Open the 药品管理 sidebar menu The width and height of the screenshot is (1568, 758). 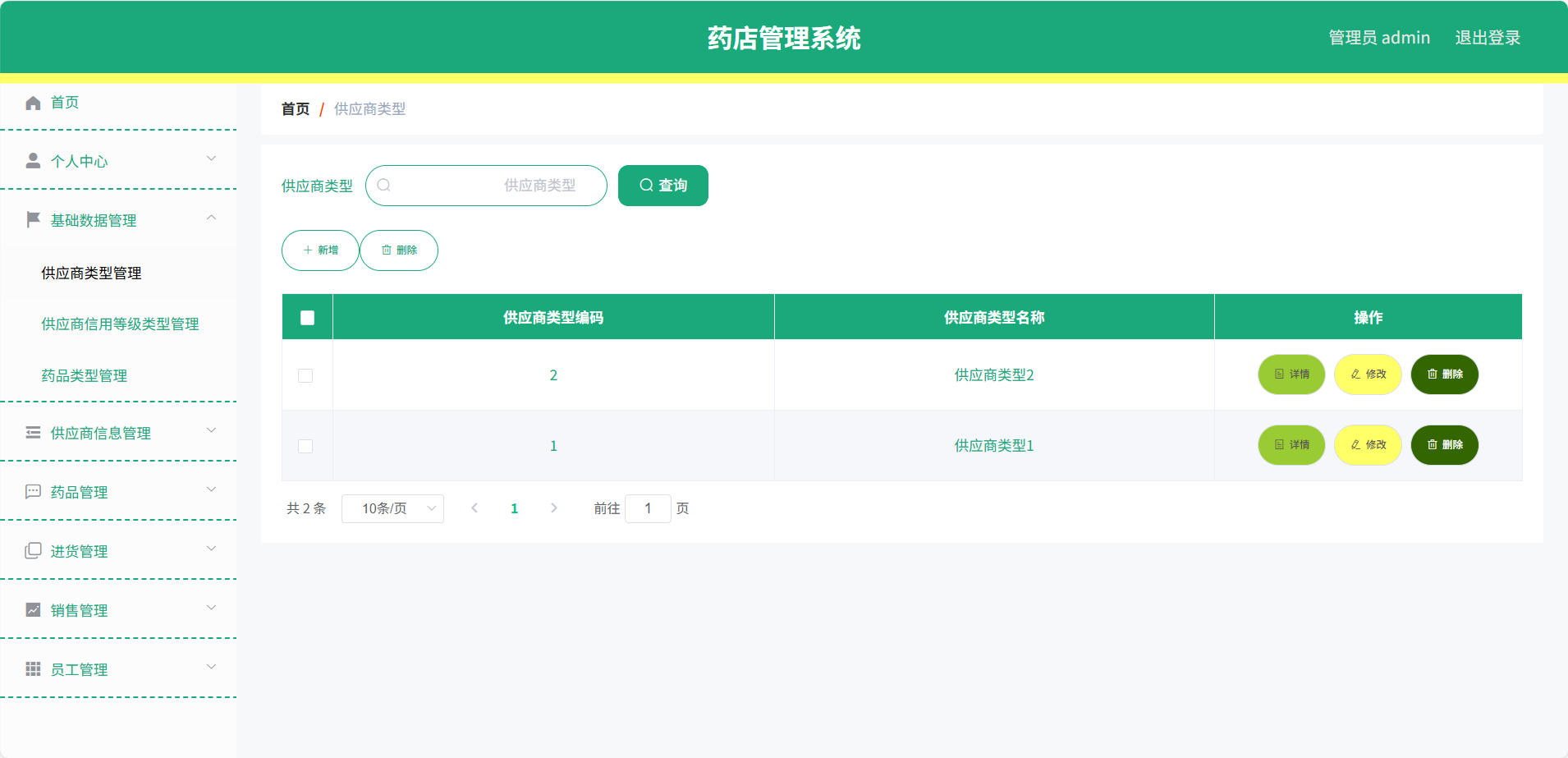point(118,491)
